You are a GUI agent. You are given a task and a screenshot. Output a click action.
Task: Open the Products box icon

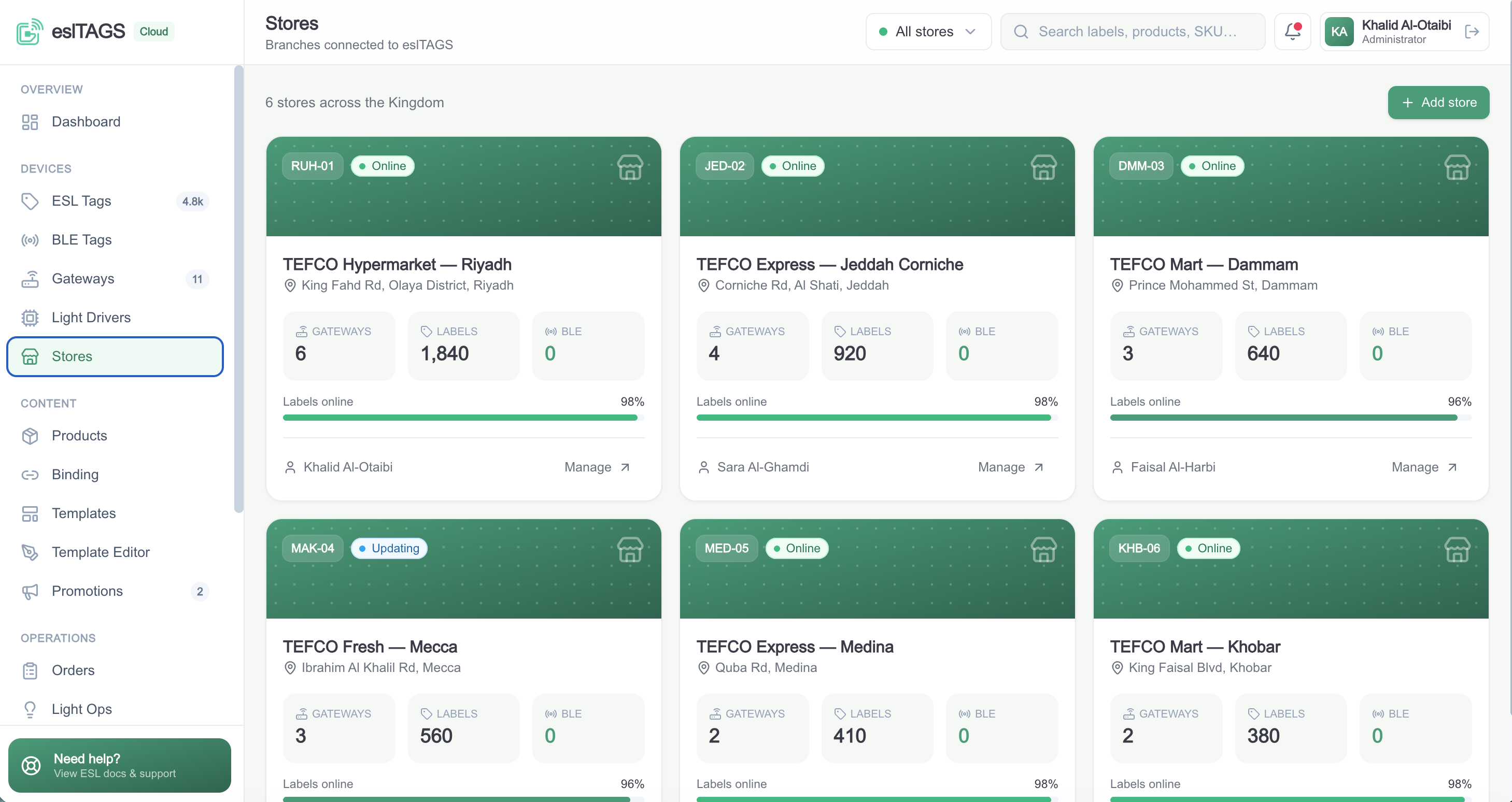coord(30,436)
